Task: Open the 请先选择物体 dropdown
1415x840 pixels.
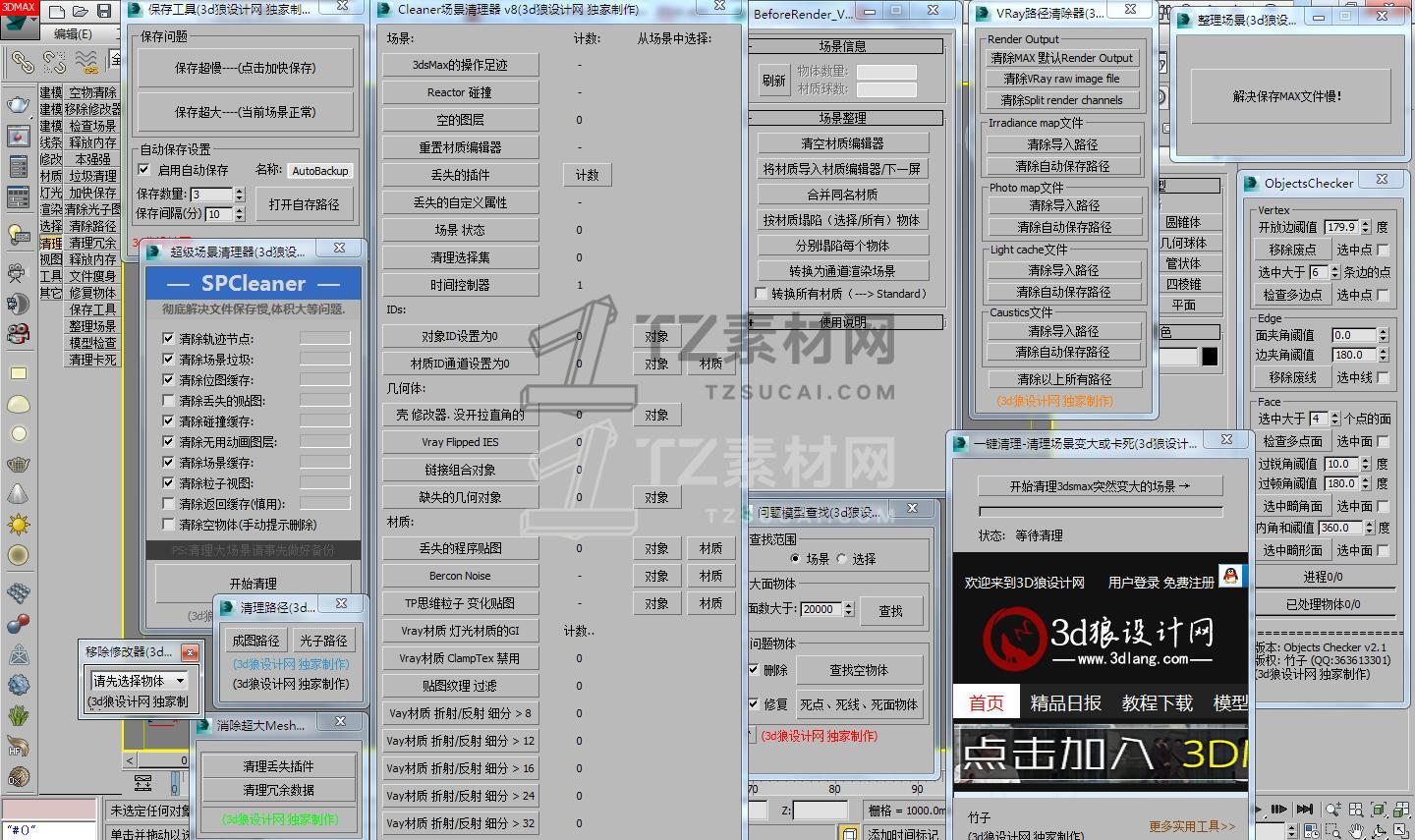Action: point(140,680)
